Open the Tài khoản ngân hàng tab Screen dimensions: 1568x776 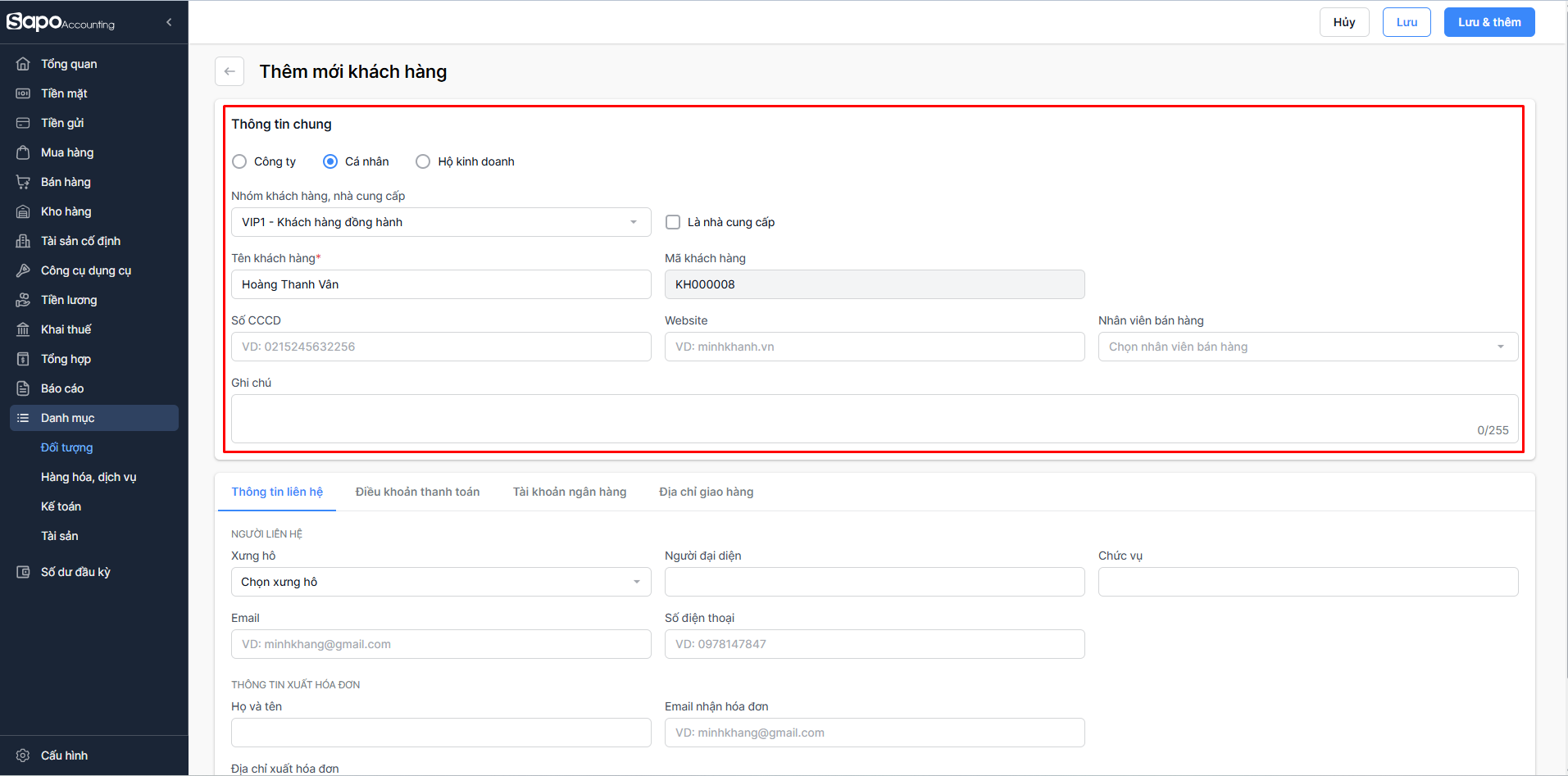570,492
